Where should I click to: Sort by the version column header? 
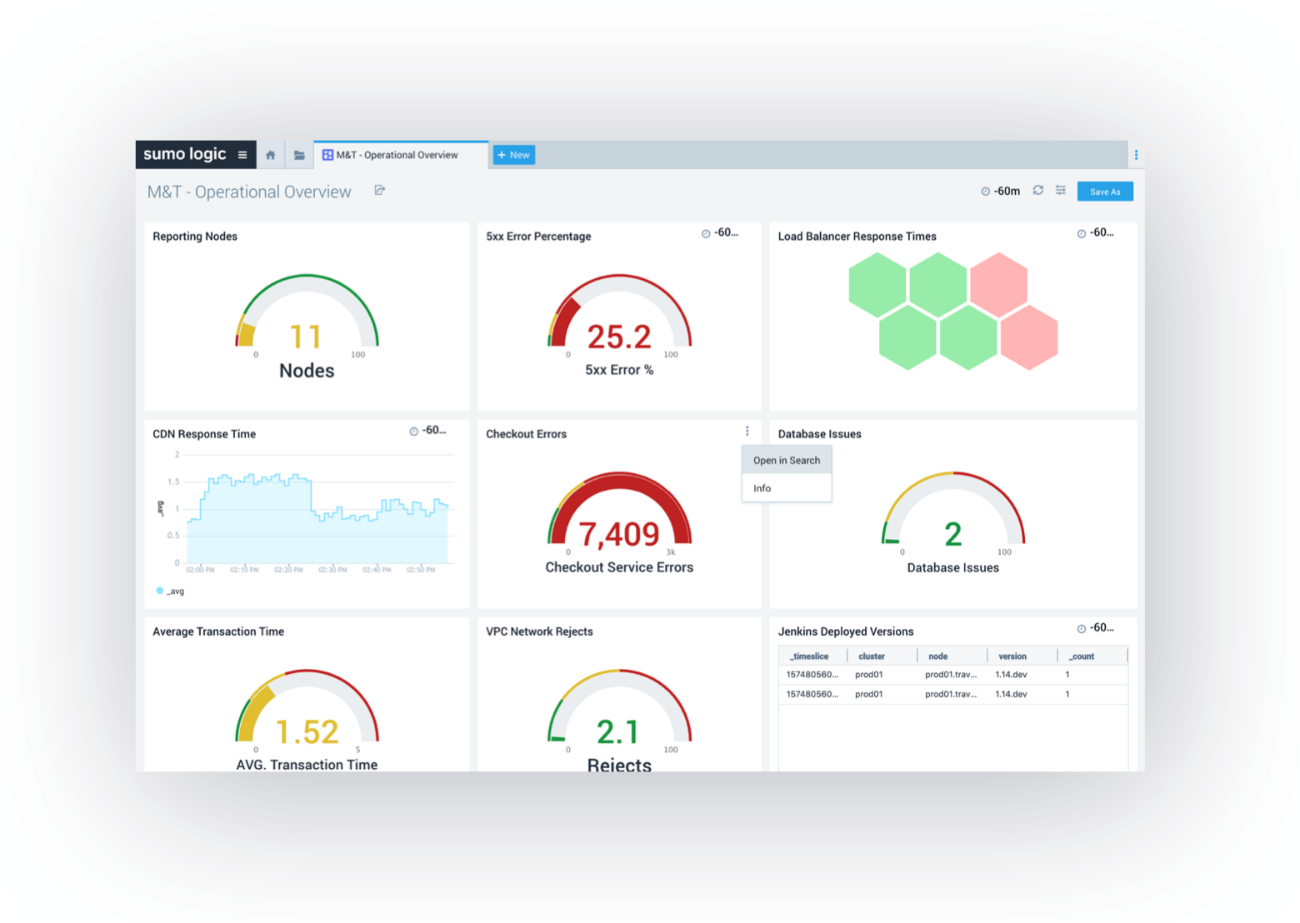(1022, 656)
